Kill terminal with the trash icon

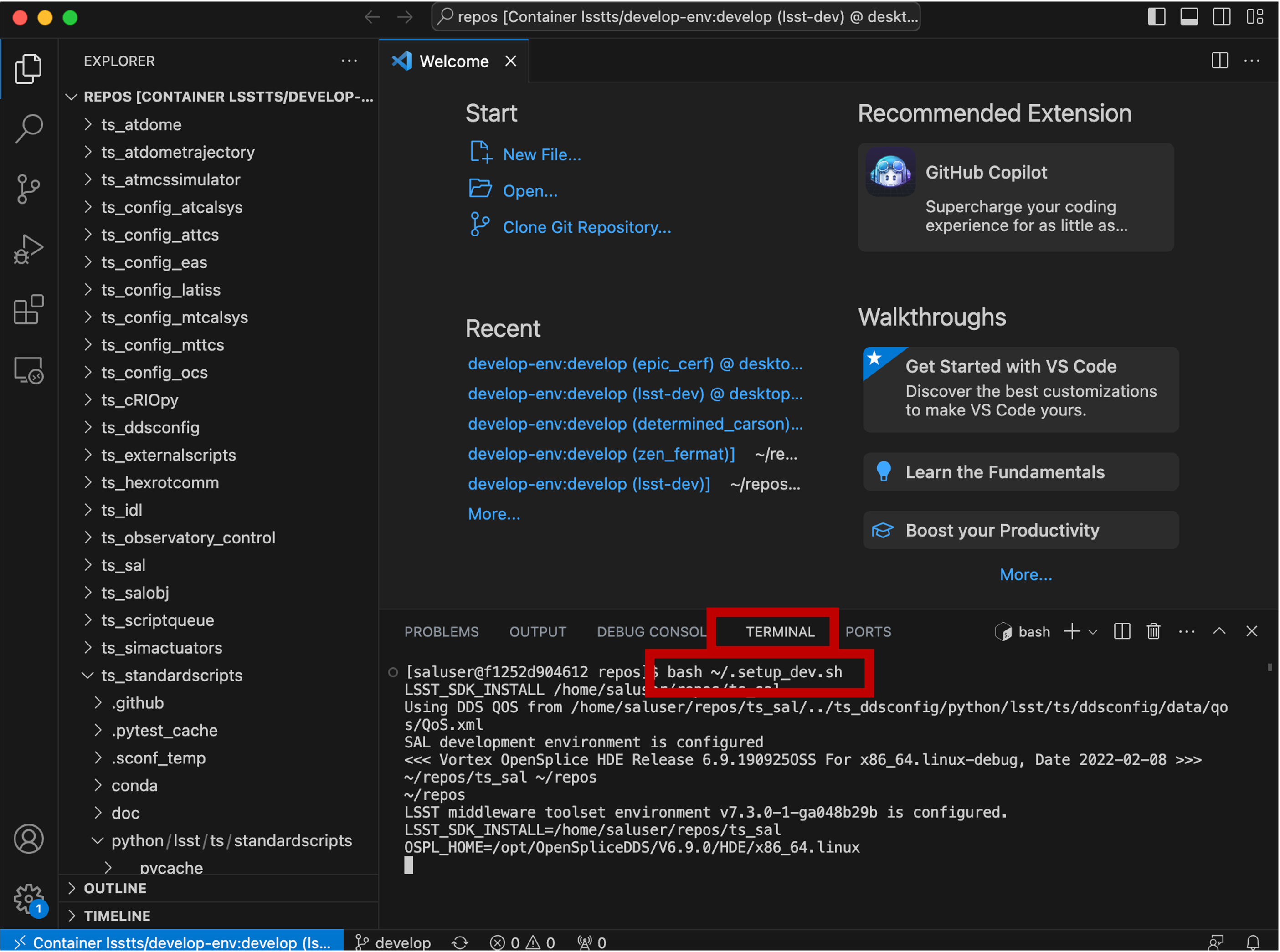click(x=1153, y=632)
